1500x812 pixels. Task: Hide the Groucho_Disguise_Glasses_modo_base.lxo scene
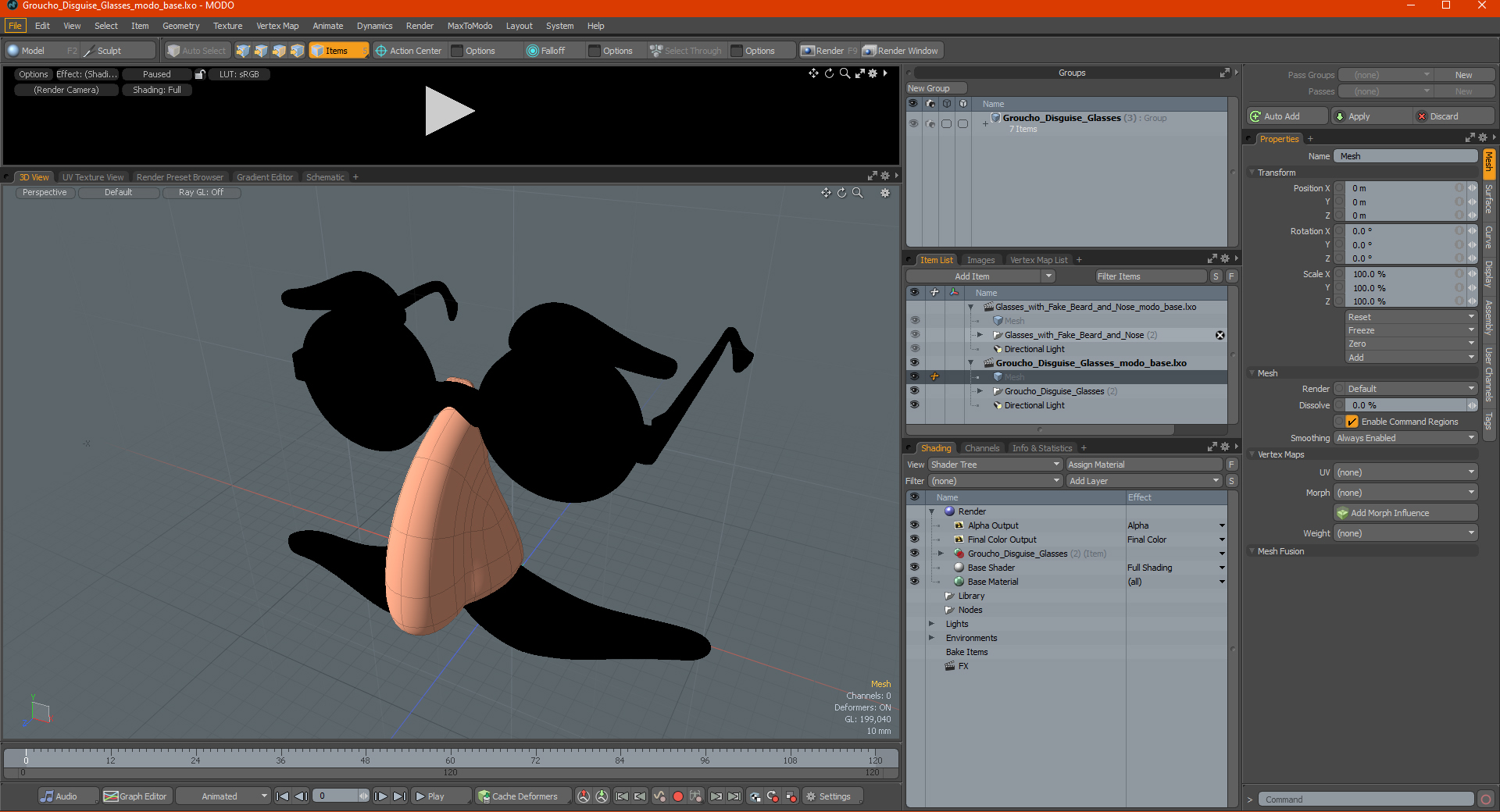coord(914,363)
